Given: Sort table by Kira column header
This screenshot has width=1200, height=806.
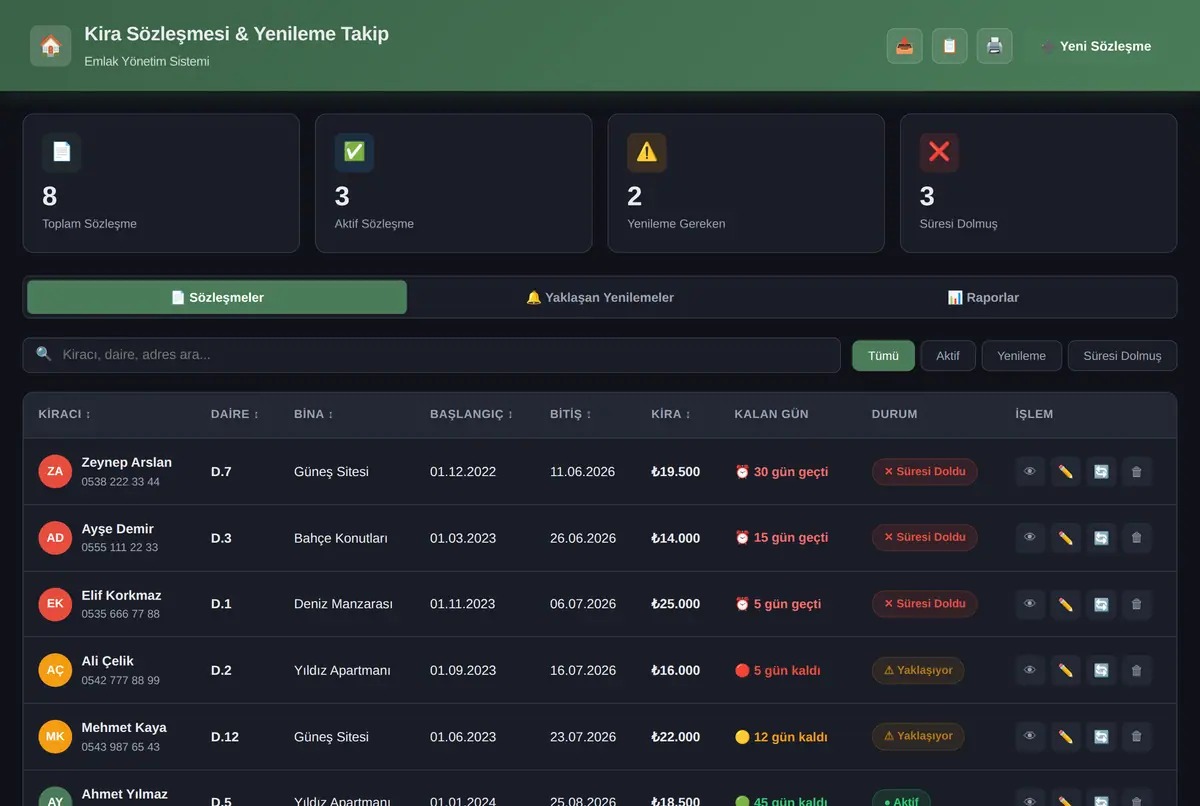Looking at the screenshot, I should pos(671,414).
